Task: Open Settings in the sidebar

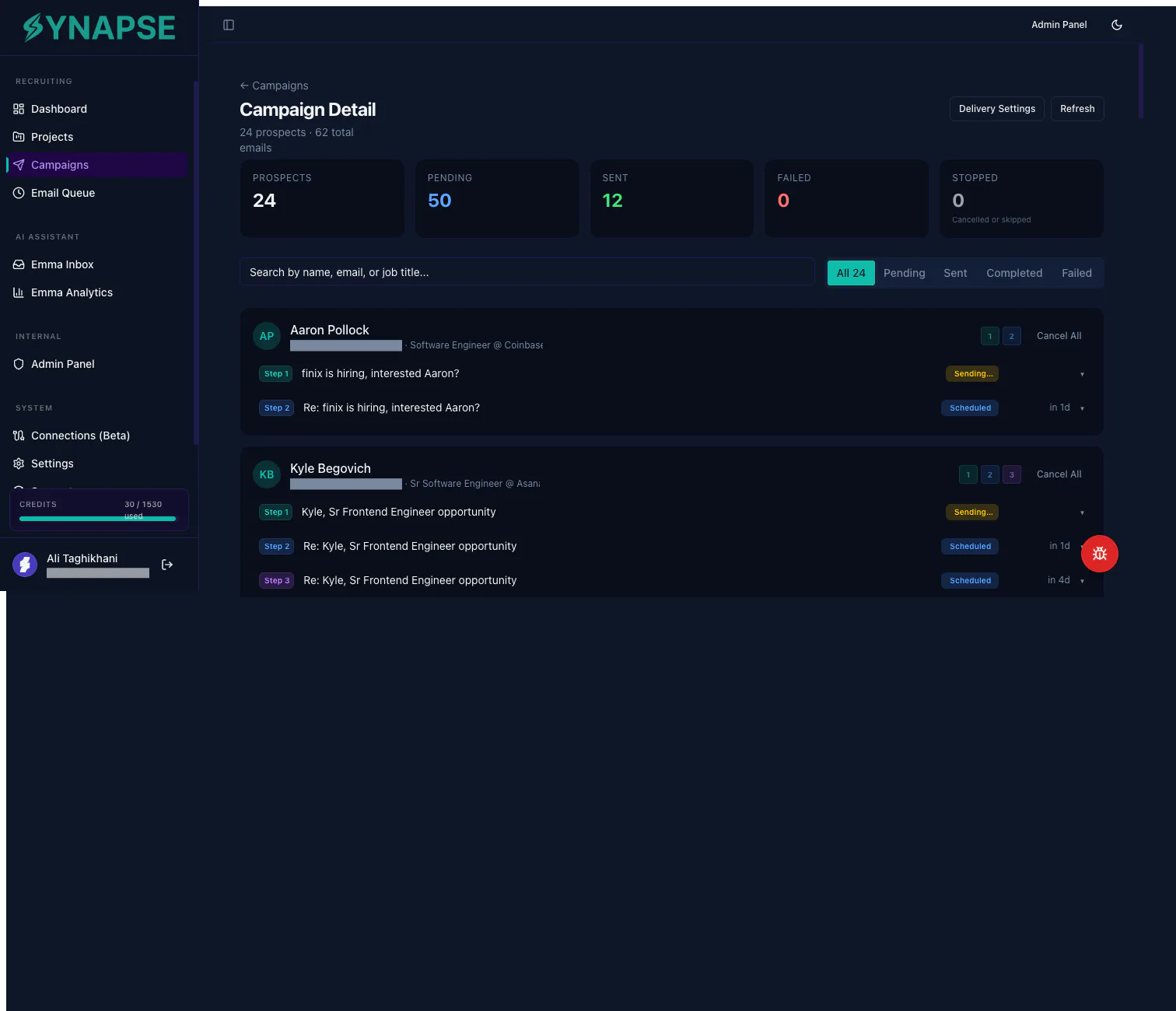Action: tap(97, 464)
